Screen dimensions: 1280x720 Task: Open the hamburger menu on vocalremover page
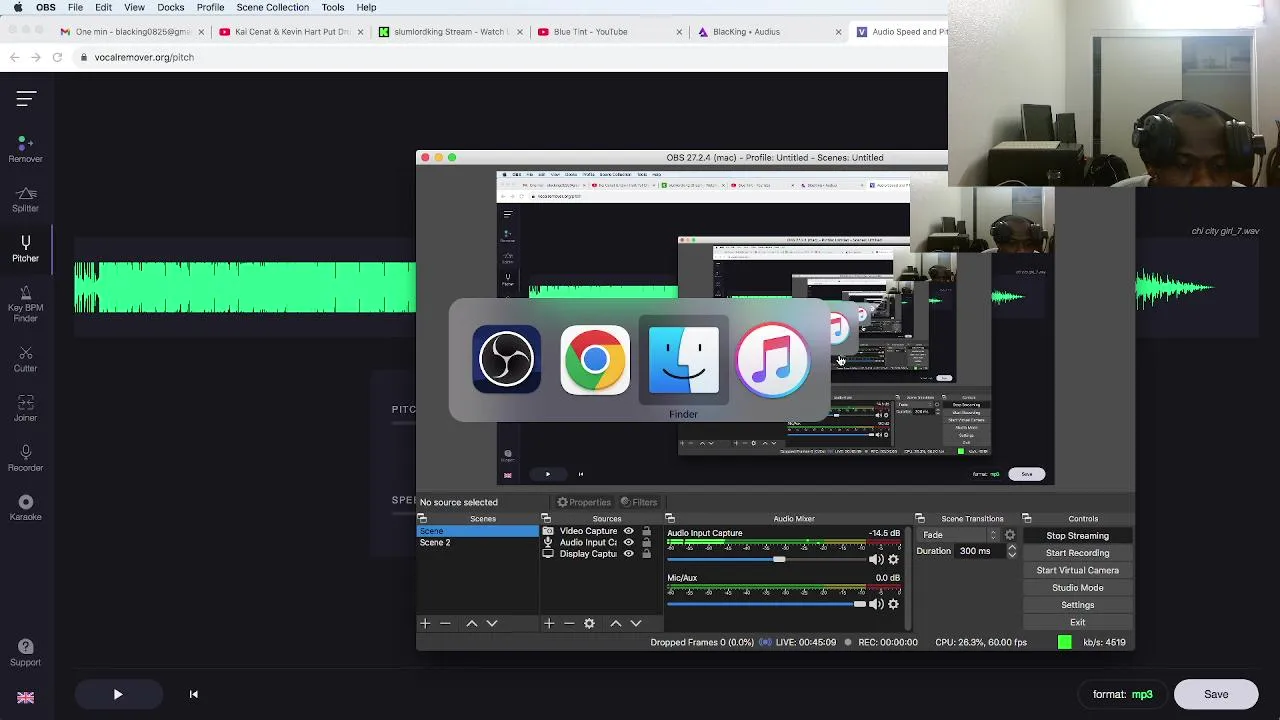click(26, 98)
